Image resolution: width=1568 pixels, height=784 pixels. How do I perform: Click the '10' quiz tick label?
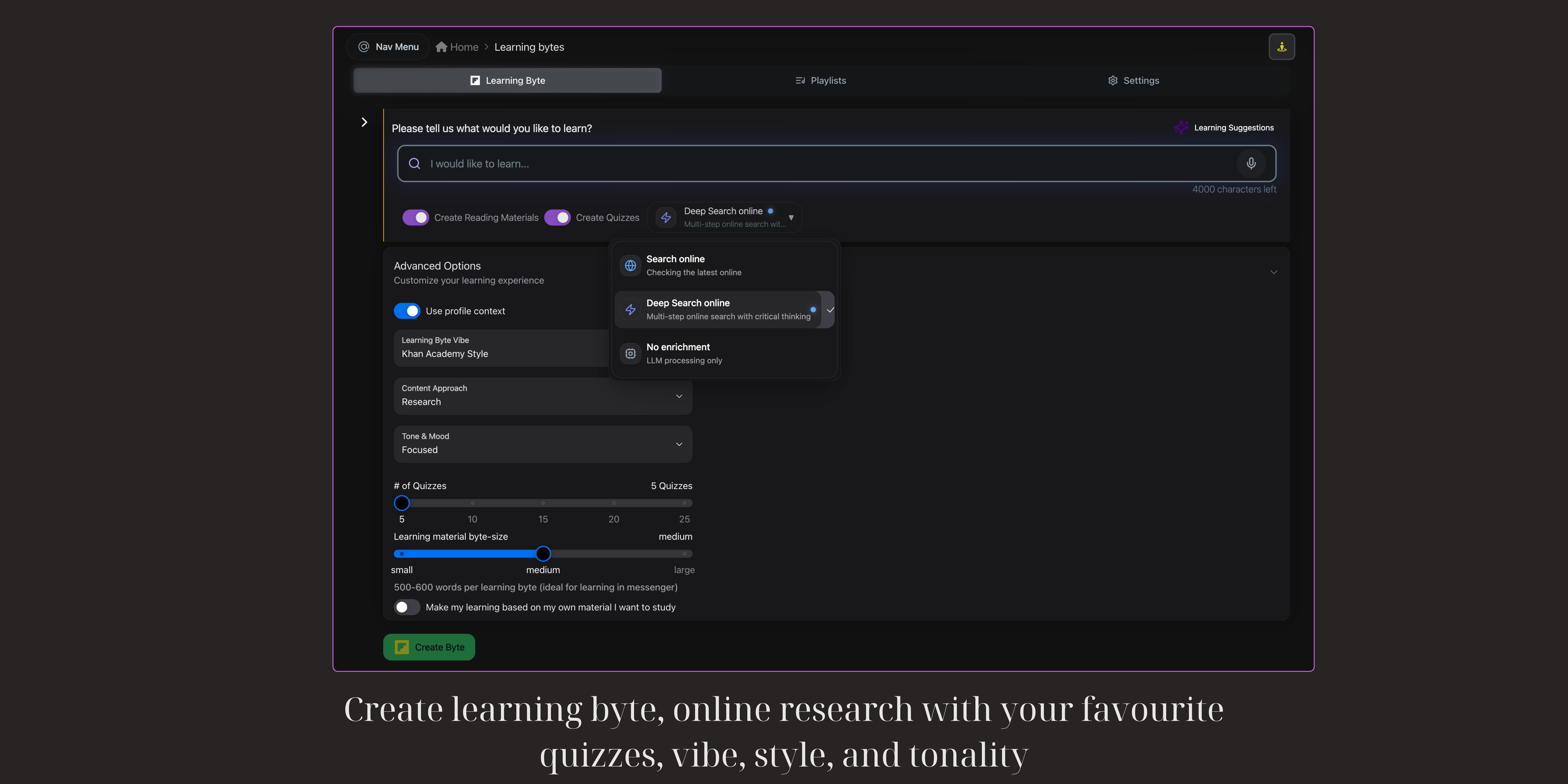pos(472,519)
